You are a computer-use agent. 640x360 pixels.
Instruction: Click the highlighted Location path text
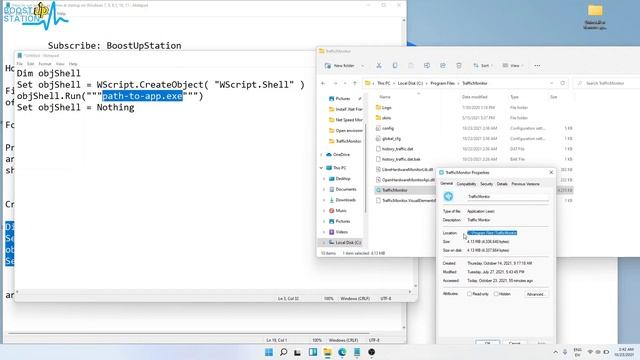492,233
